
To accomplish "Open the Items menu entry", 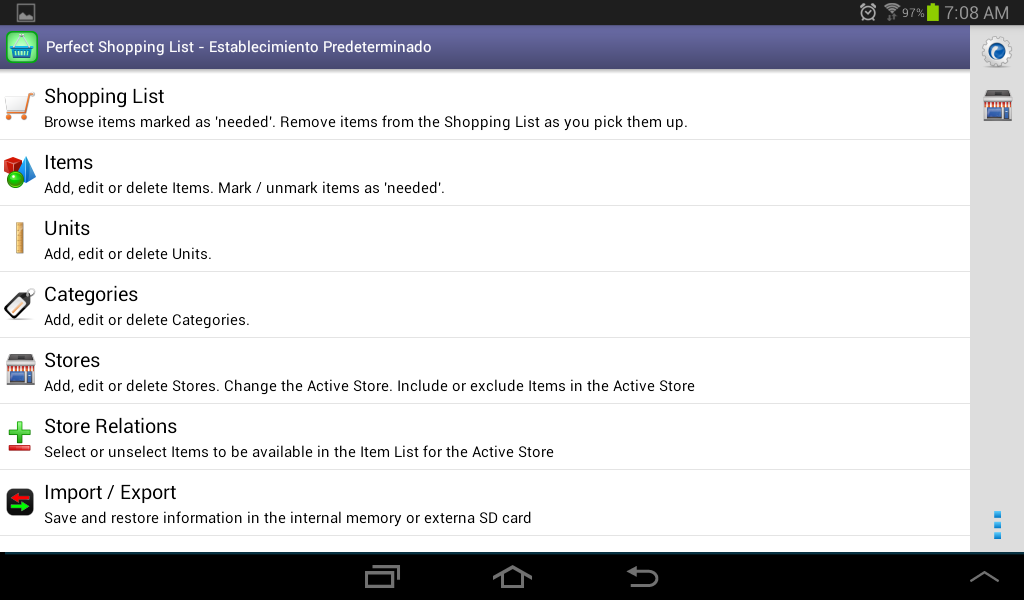I will point(68,163).
